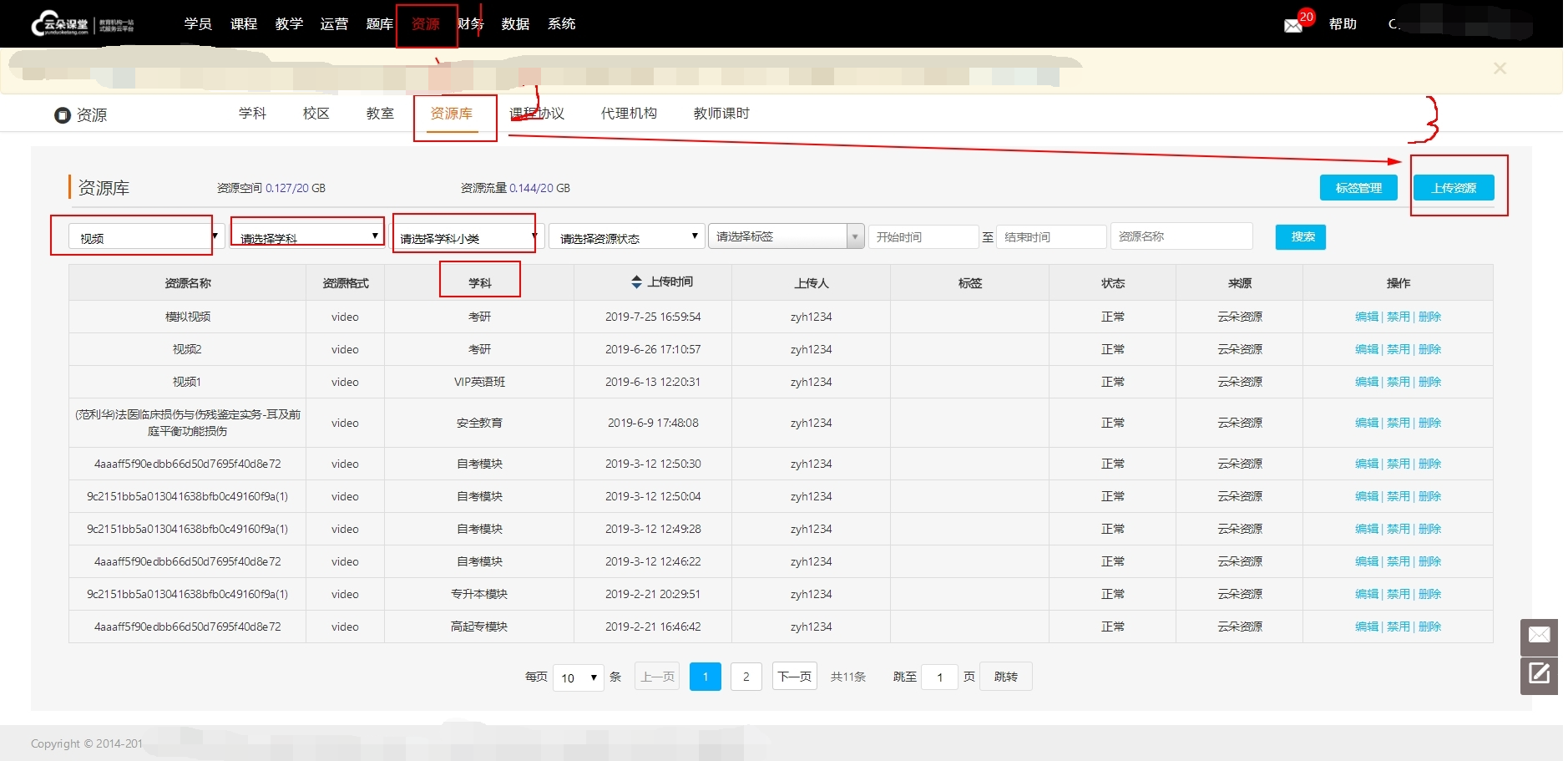Switch to the 代理机构 tab
The width and height of the screenshot is (1568, 761).
pos(629,114)
